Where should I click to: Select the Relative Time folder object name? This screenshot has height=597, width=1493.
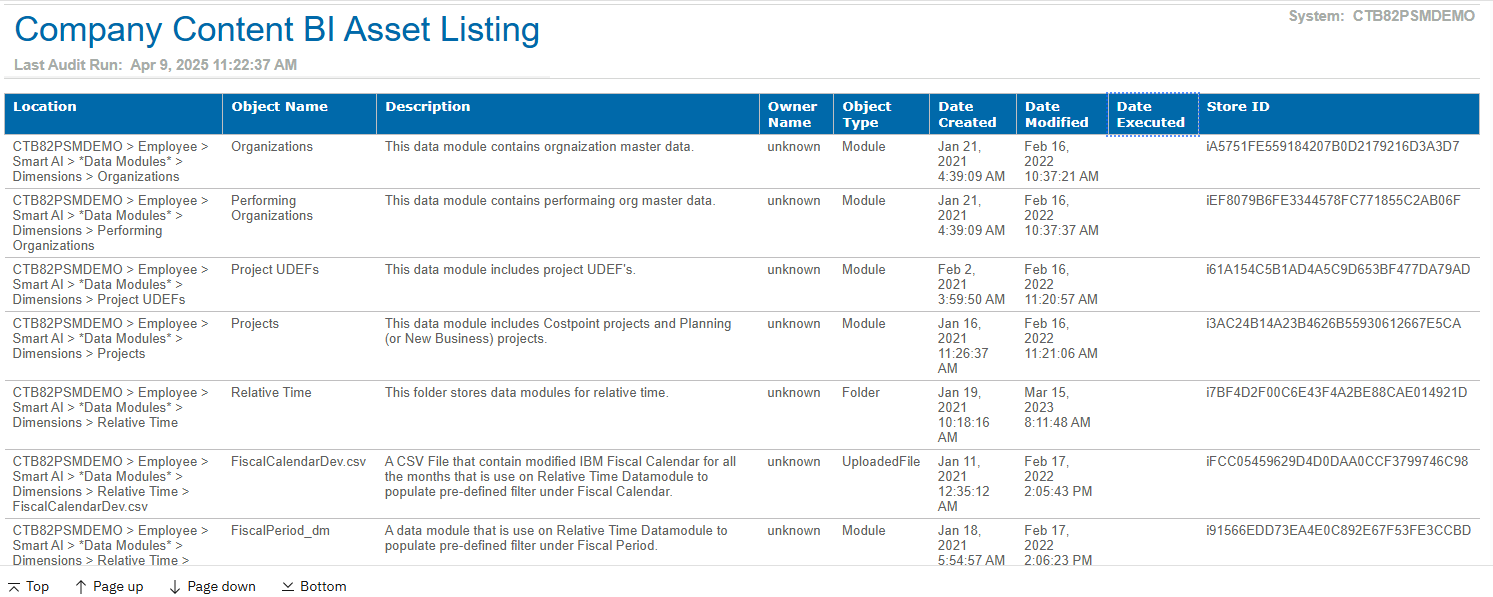tap(271, 393)
